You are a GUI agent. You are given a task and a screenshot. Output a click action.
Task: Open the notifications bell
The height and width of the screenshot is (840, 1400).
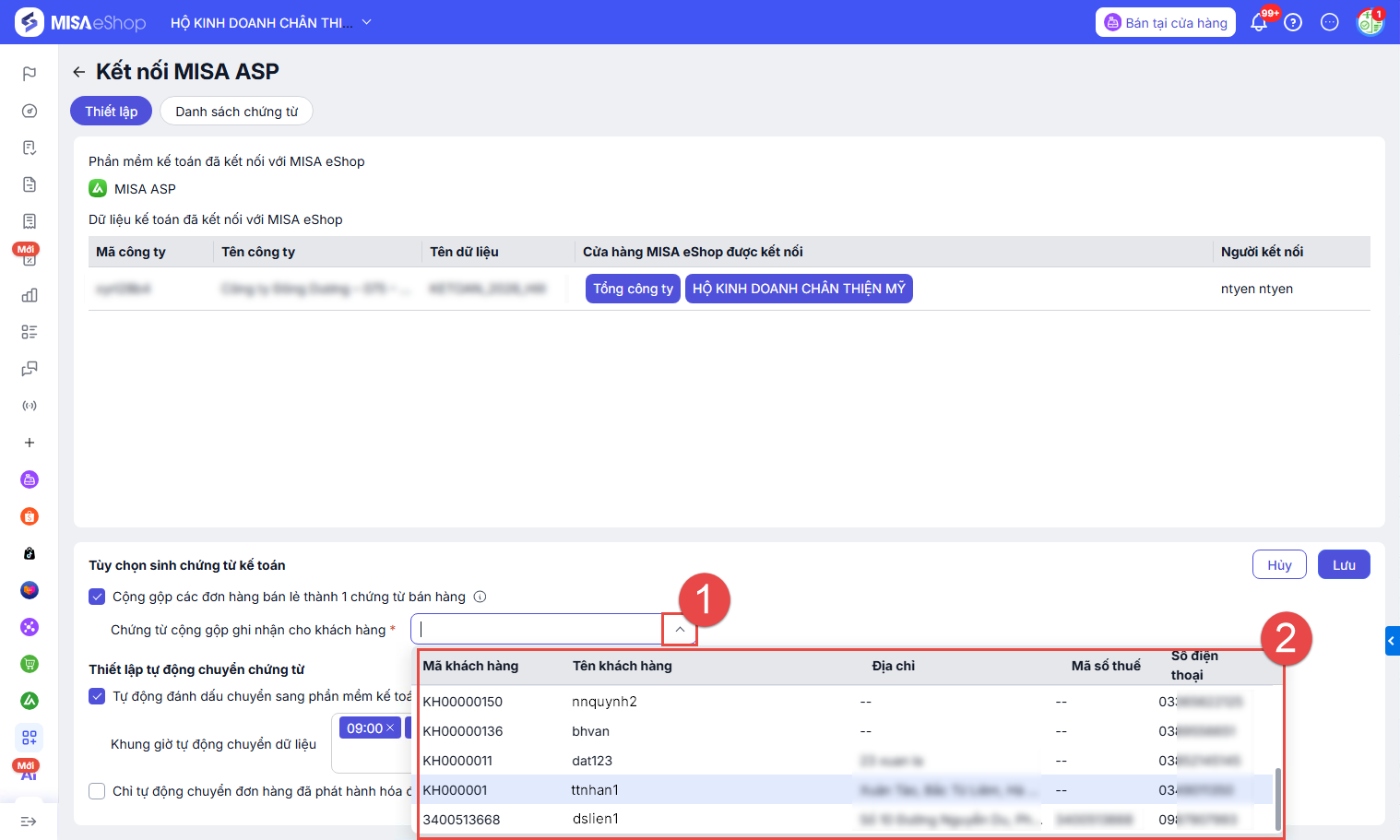click(x=1259, y=22)
